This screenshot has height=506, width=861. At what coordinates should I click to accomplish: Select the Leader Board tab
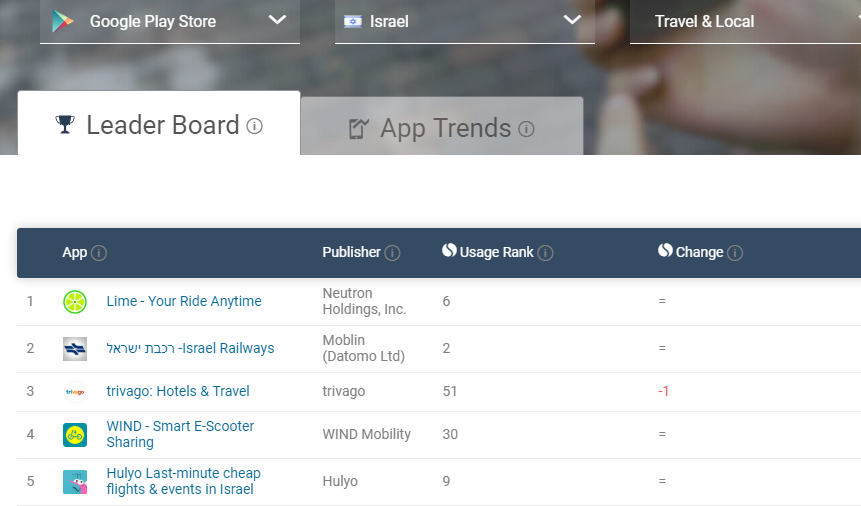click(159, 125)
